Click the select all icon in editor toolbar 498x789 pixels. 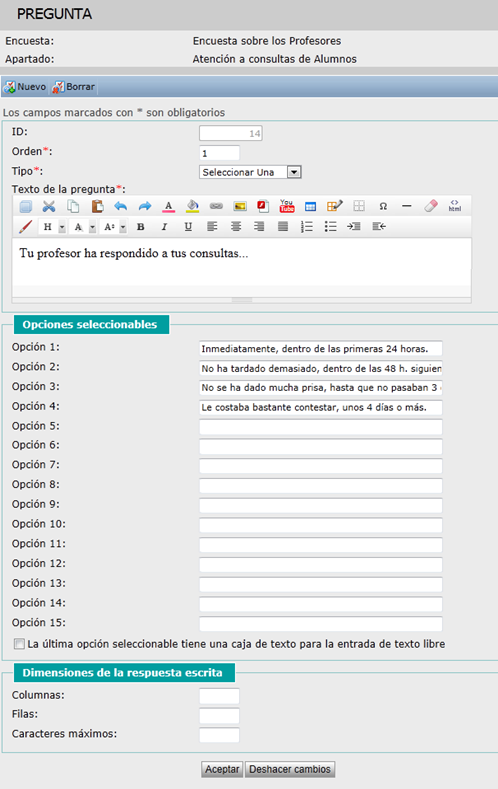[26, 206]
